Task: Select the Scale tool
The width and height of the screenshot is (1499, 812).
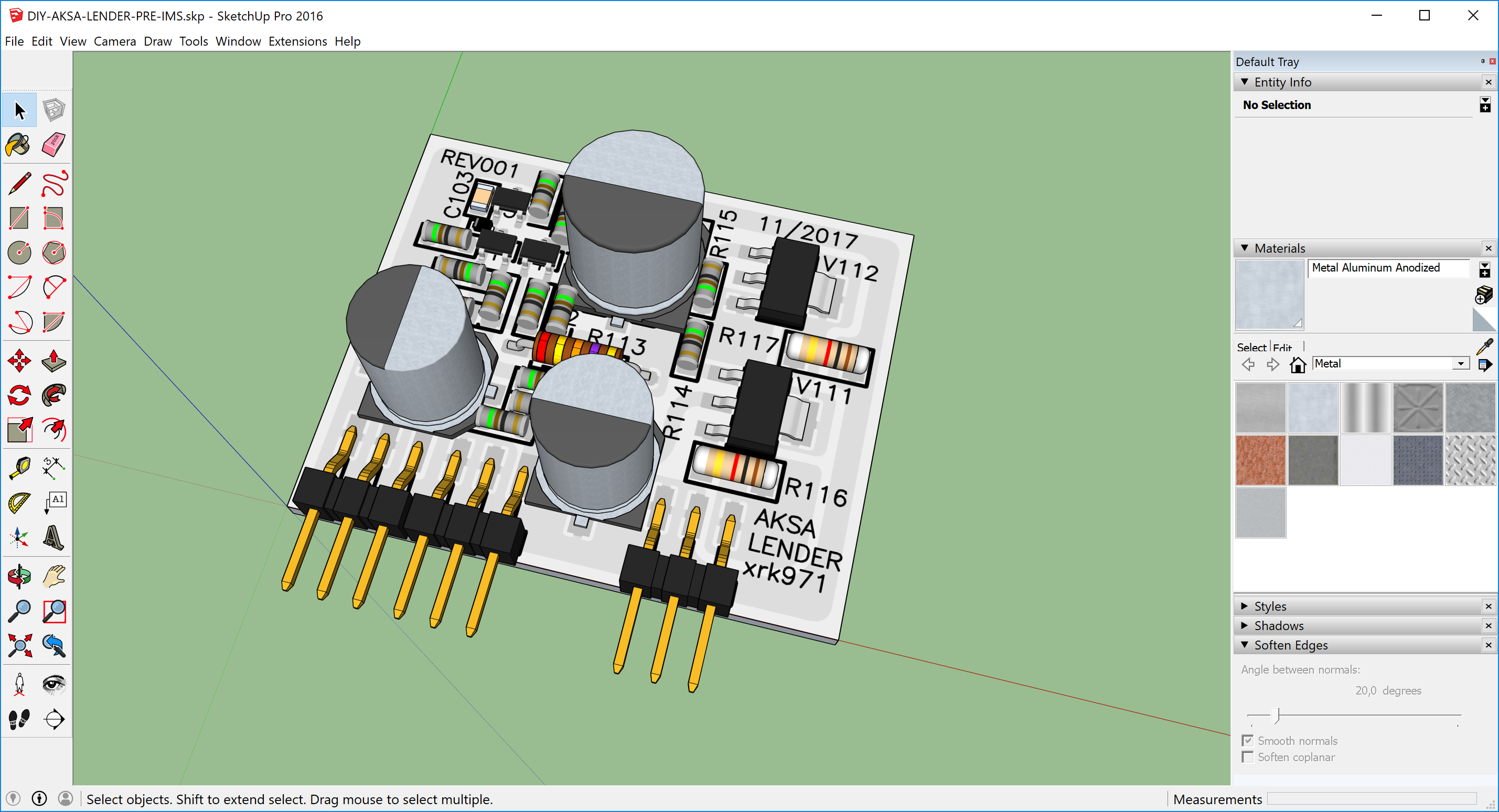Action: (x=19, y=430)
